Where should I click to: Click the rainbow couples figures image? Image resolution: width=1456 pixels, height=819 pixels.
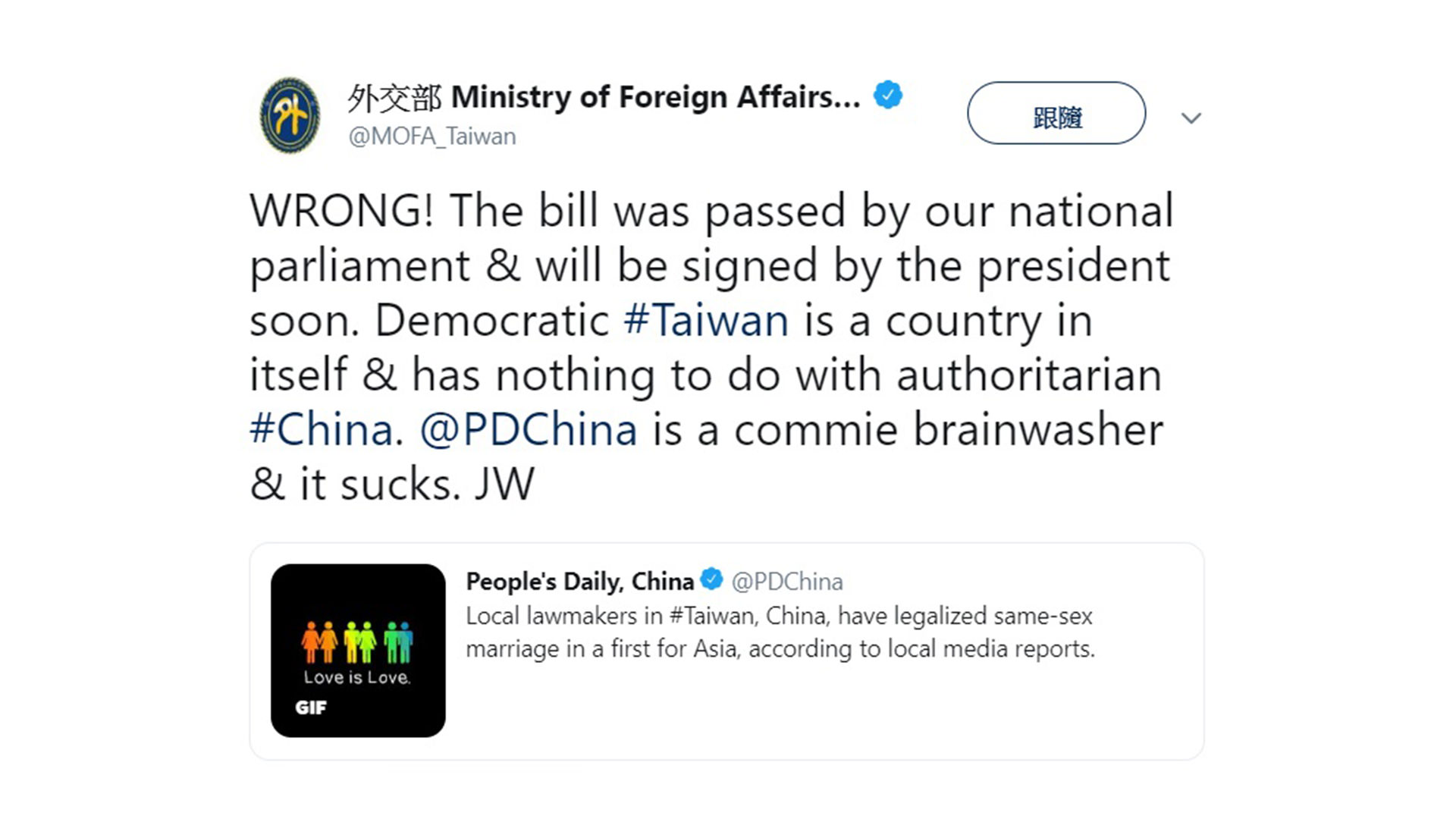(x=357, y=642)
